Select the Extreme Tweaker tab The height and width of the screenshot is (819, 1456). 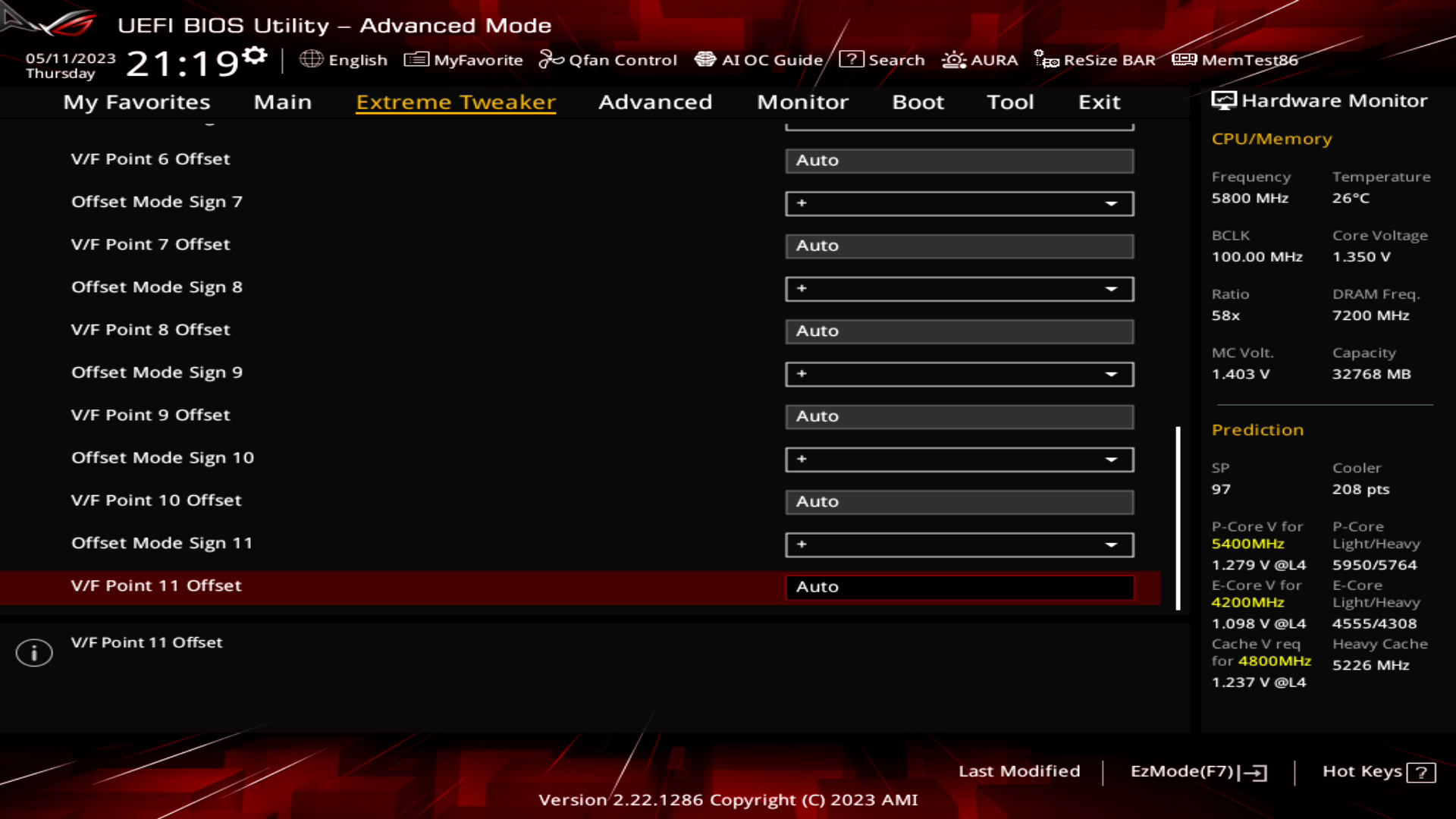(x=455, y=101)
